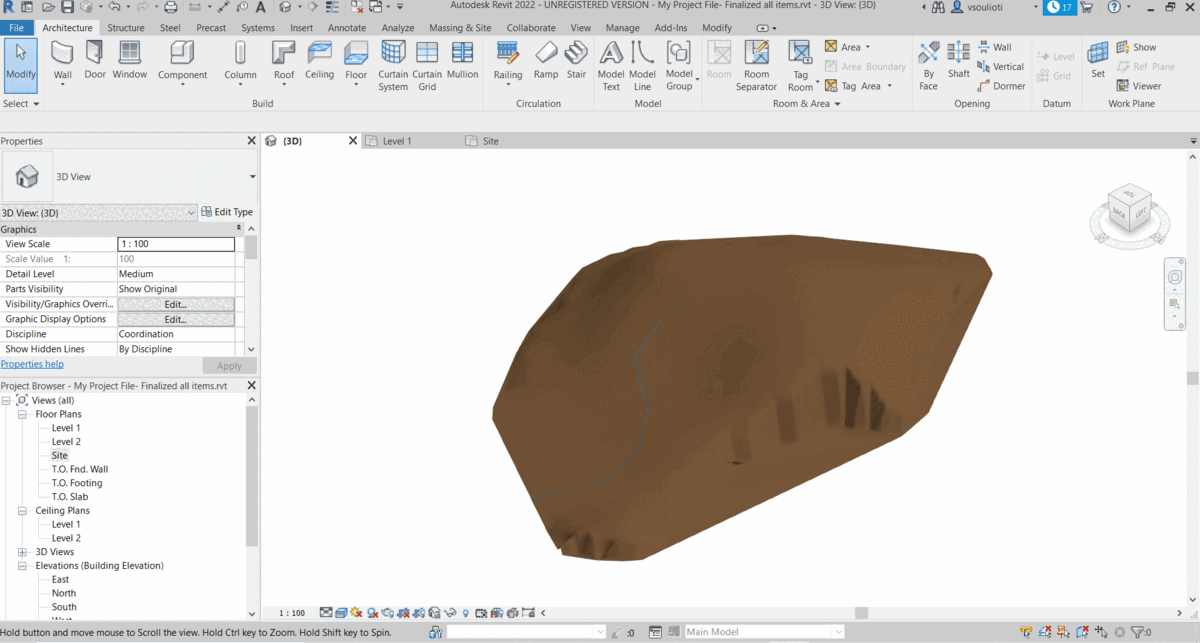Screen dimensions: 1200x643
Task: Click the horizontal view scrollbar thumb
Action: [861, 613]
